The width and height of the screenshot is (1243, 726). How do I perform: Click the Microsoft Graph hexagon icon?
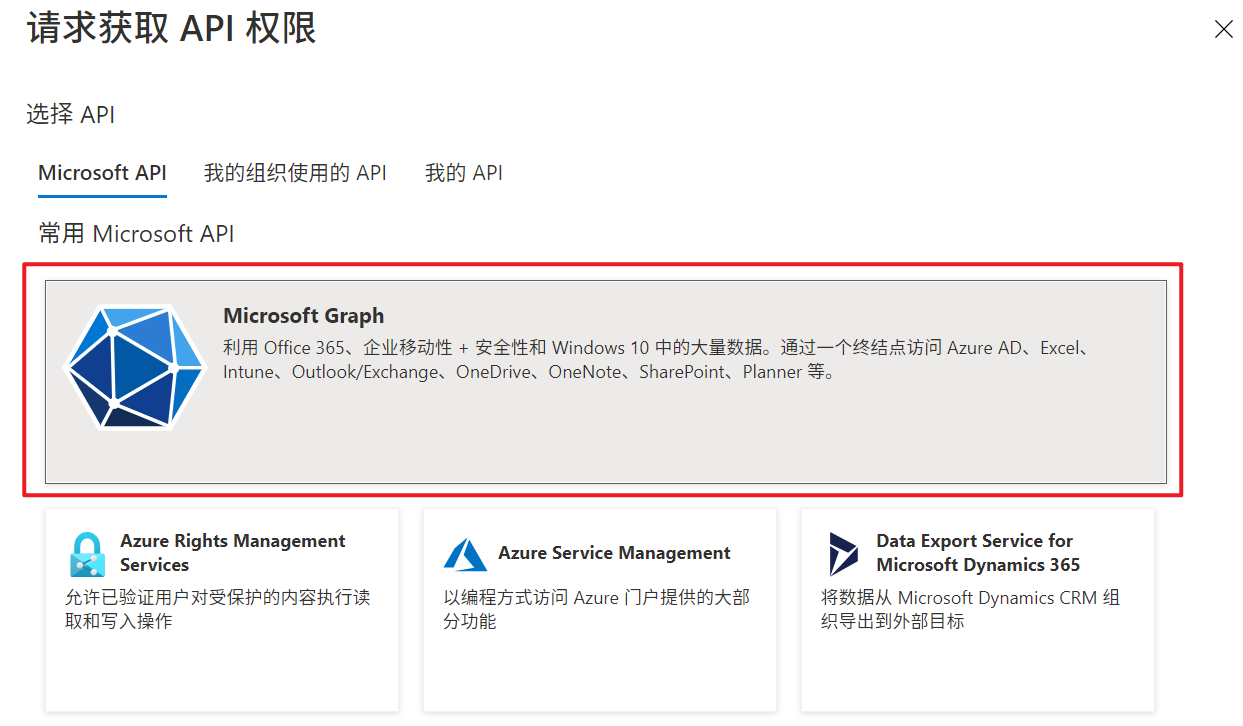135,368
